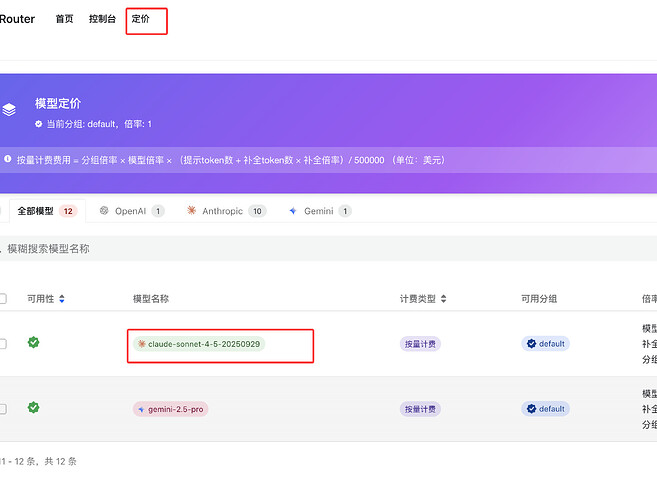Viewport: 657px width, 500px height.
Task: Click green availability check in gemini-2.5-pro row
Action: (x=34, y=407)
